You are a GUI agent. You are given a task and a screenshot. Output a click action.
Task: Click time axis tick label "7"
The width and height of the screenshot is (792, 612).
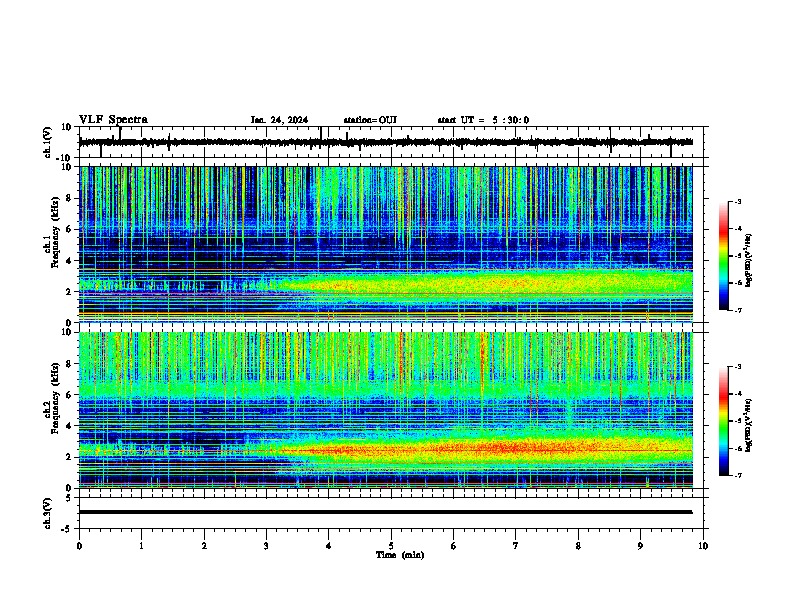516,546
